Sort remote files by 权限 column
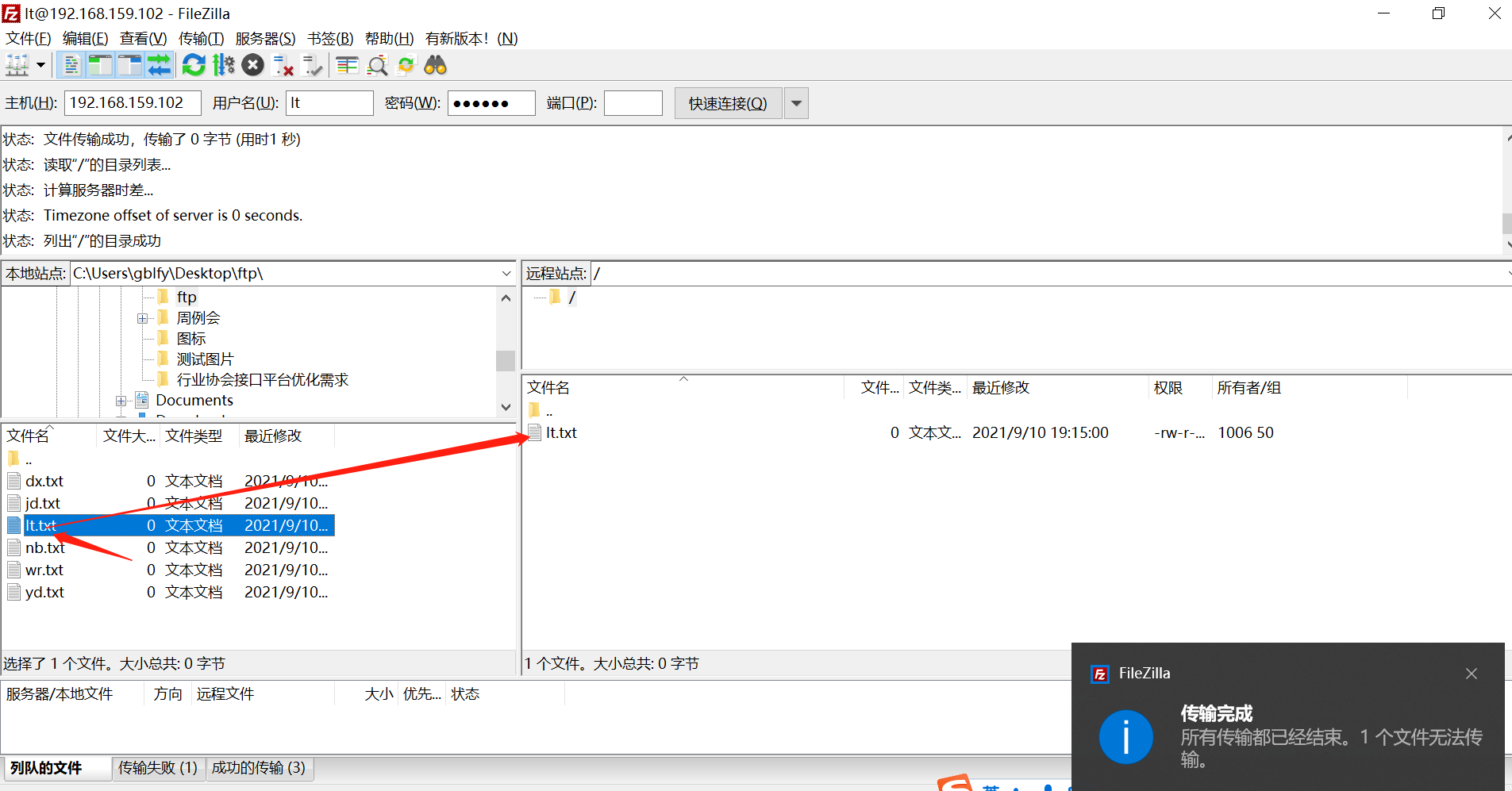1512x791 pixels. 1168,387
